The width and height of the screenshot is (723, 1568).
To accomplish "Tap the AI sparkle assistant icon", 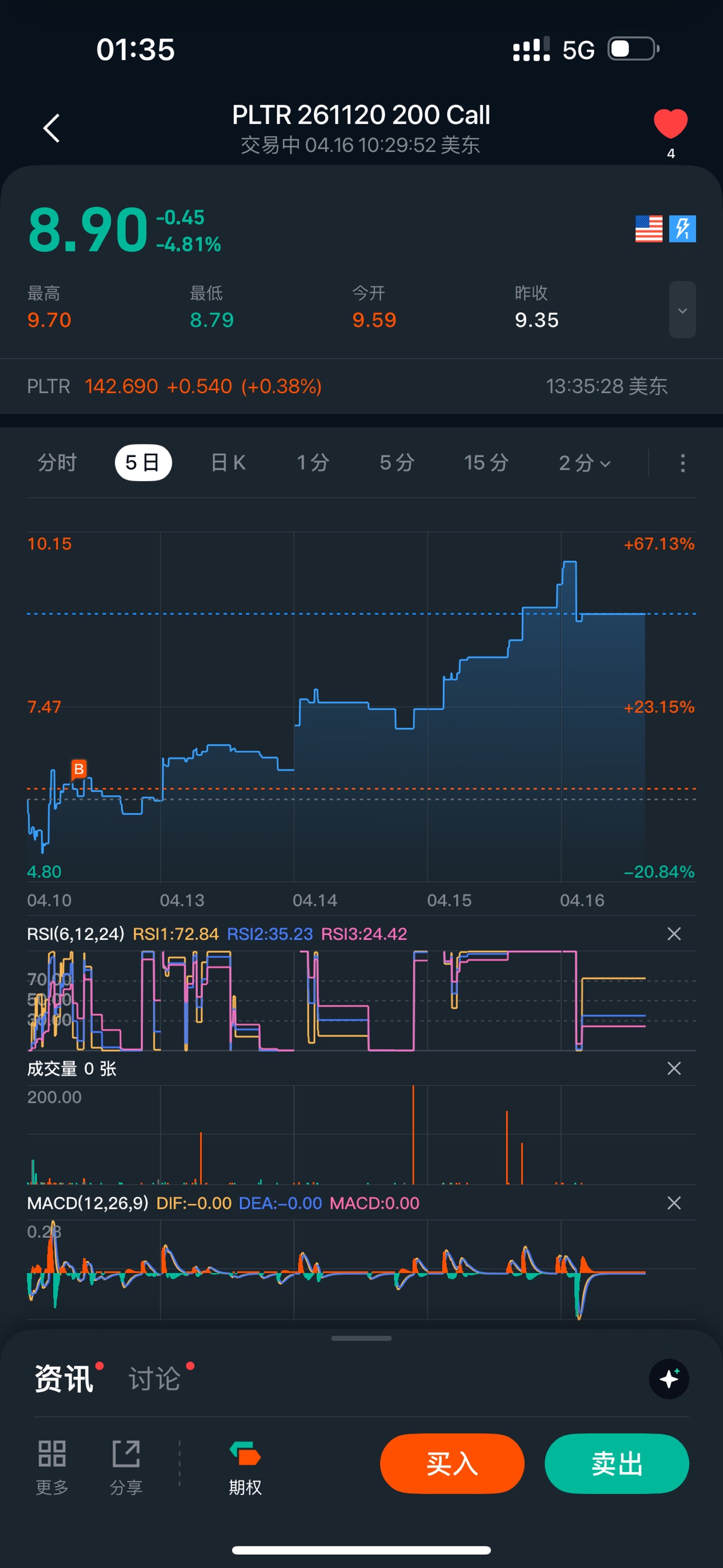I will tap(669, 1379).
